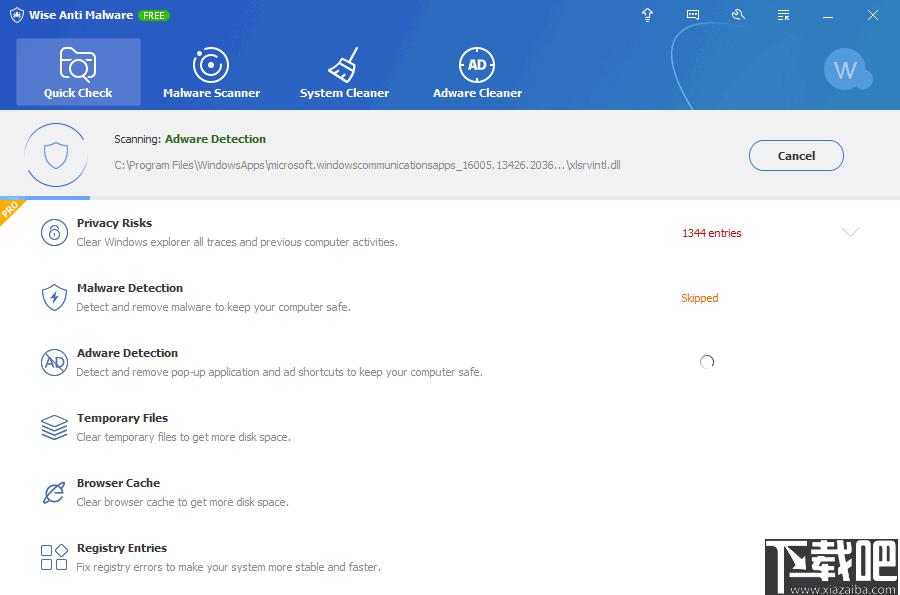Screen dimensions: 900x595
Task: Click the FREE edition badge
Action: click(154, 15)
